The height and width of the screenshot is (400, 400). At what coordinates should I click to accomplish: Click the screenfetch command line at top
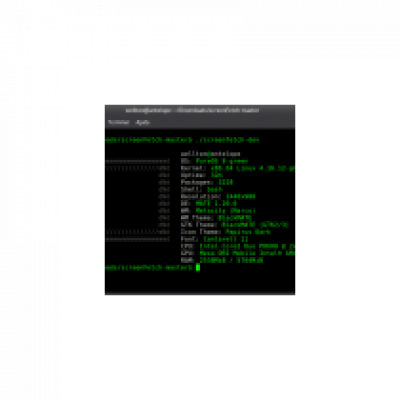click(x=182, y=140)
